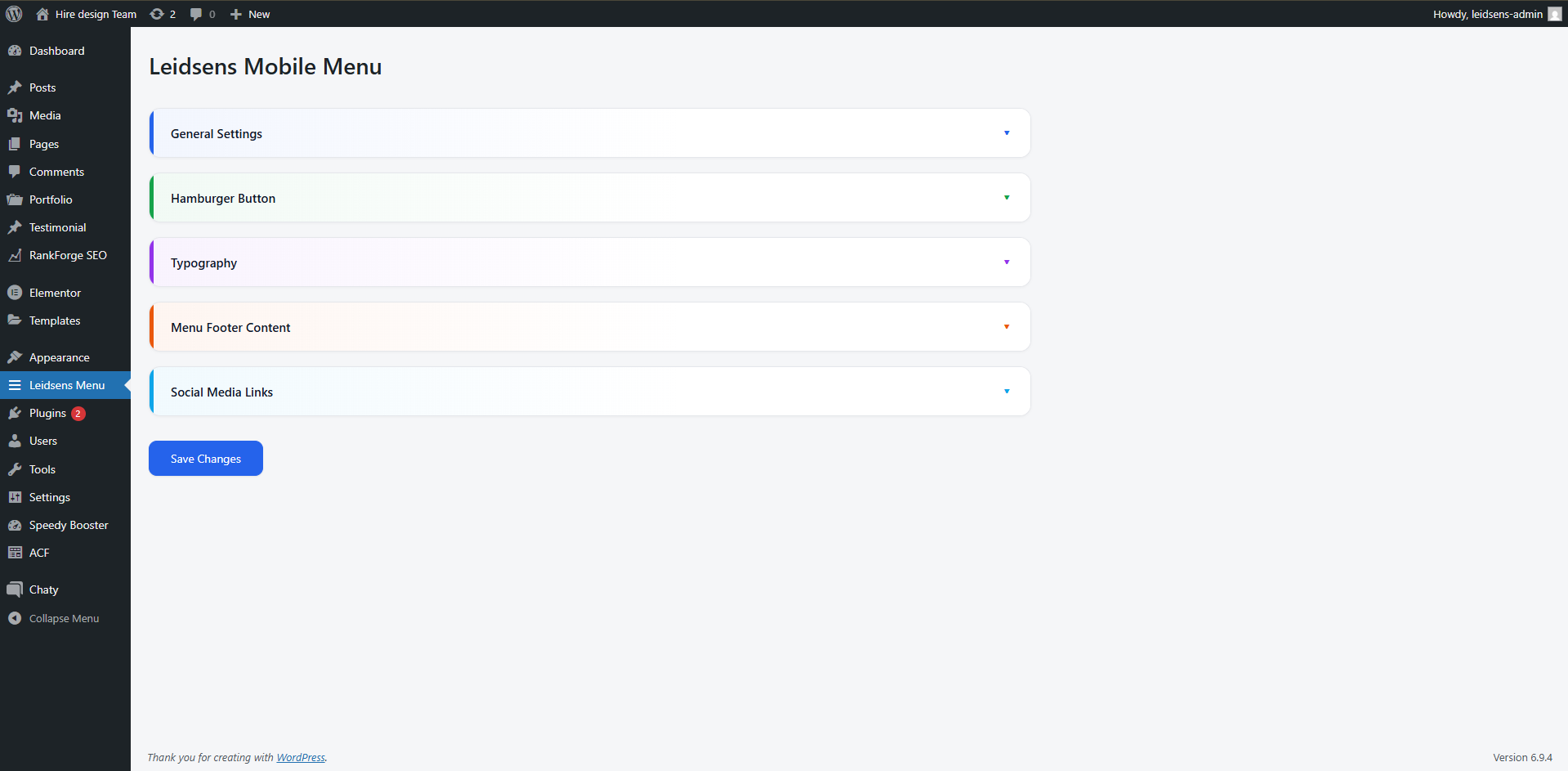Expand the Menu Footer Content section

[588, 326]
